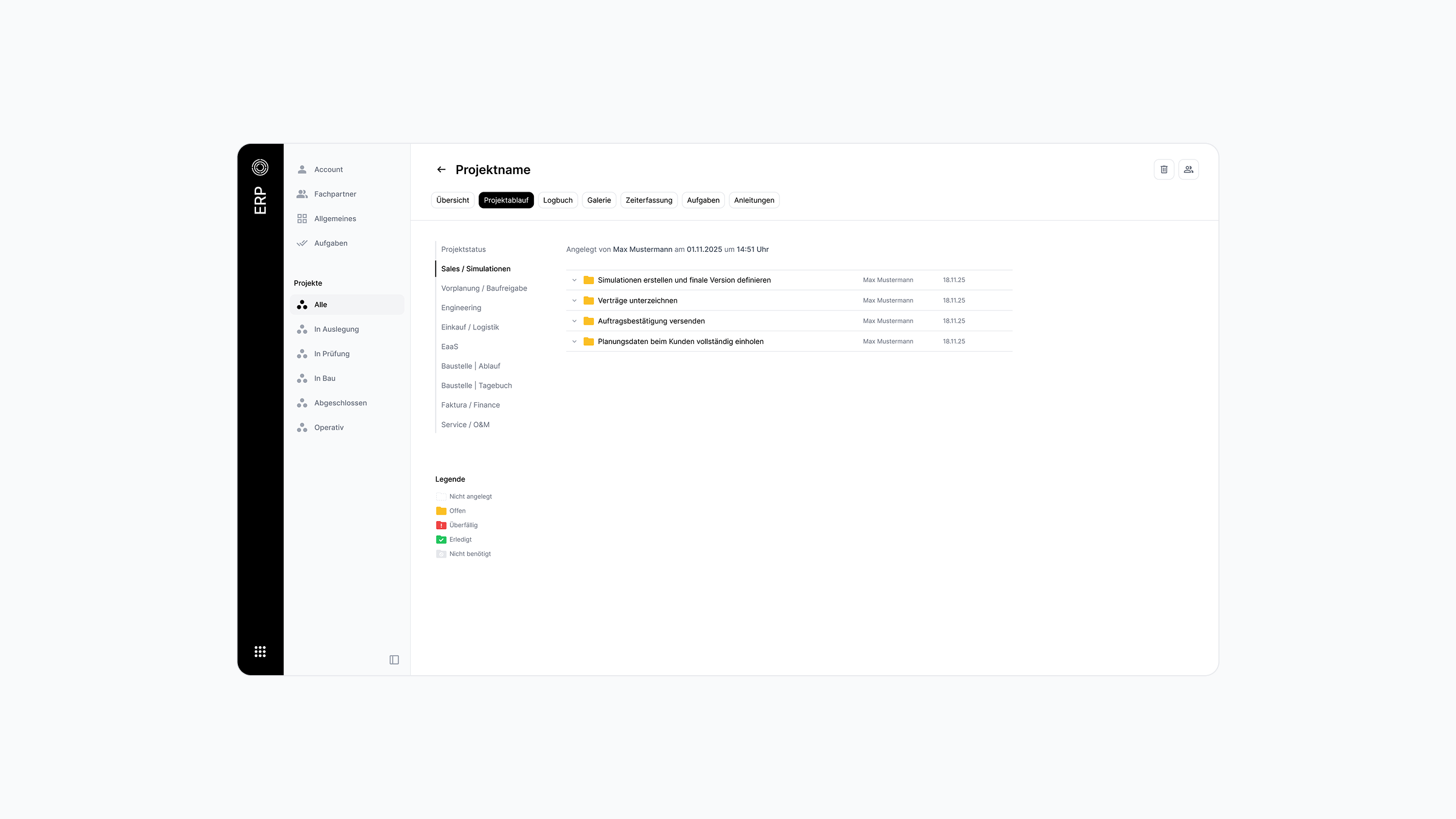
Task: Expand Planungsdaten beim Kunden row chevron
Action: point(575,342)
